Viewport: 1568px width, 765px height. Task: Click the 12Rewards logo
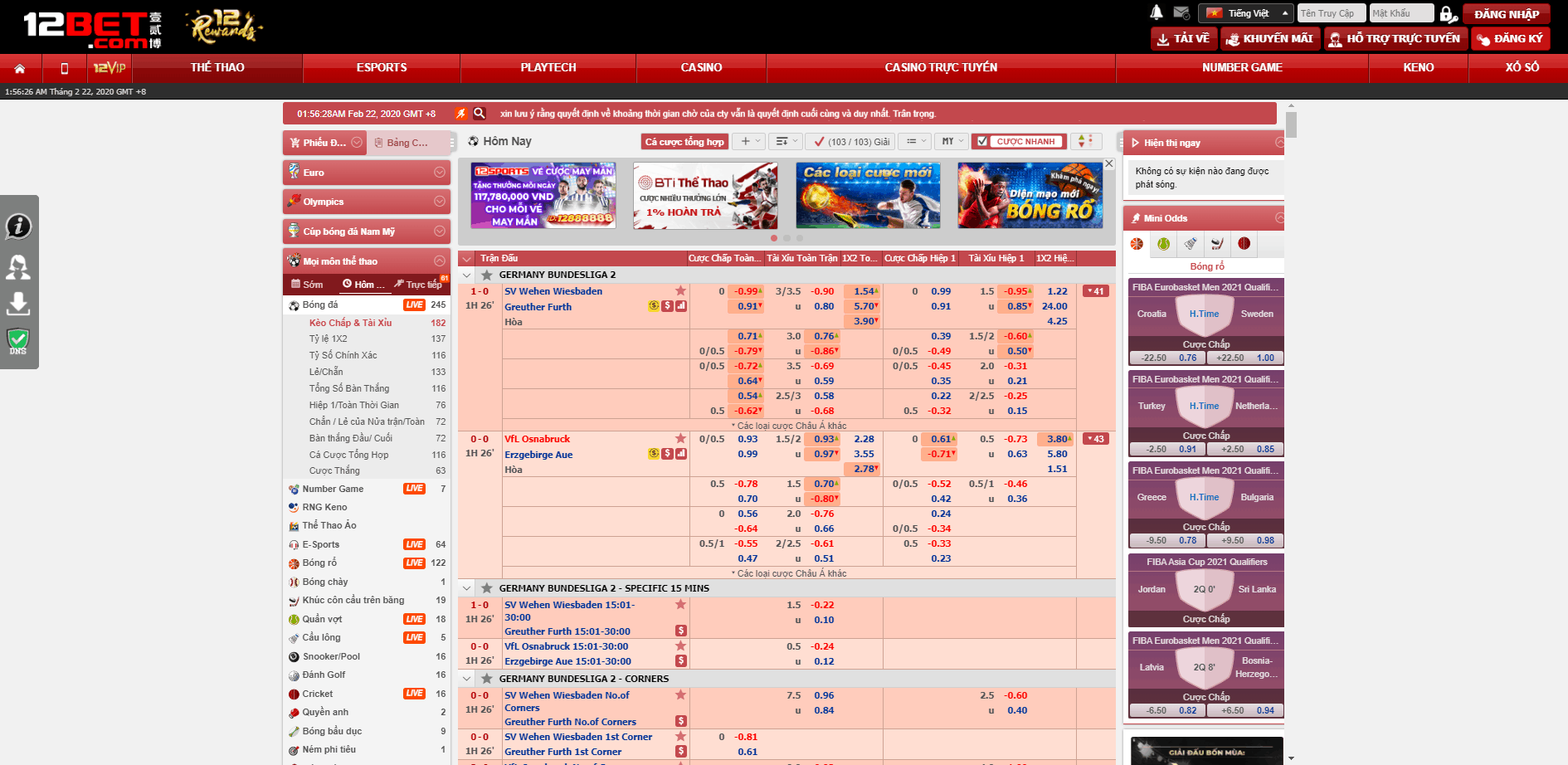[224, 27]
